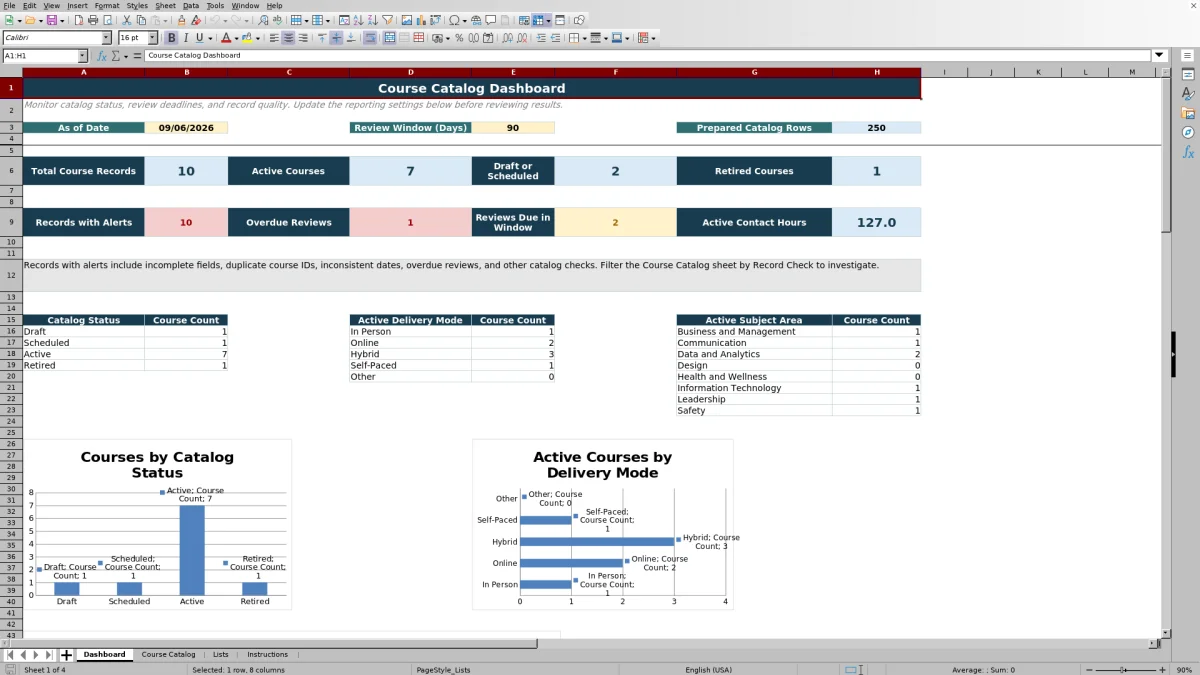
Task: Switch to the Instructions sheet tab
Action: point(267,655)
